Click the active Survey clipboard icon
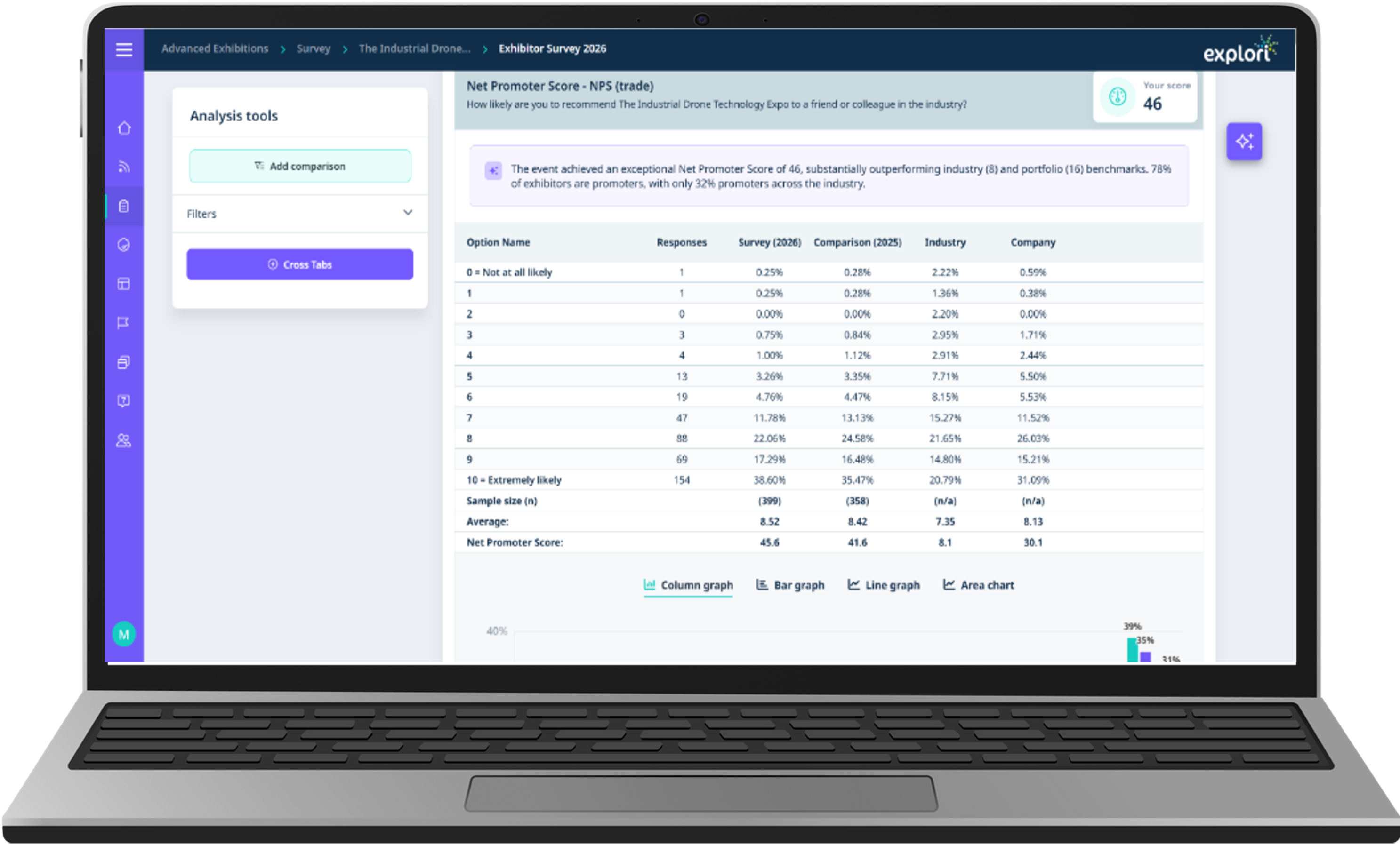 [124, 206]
